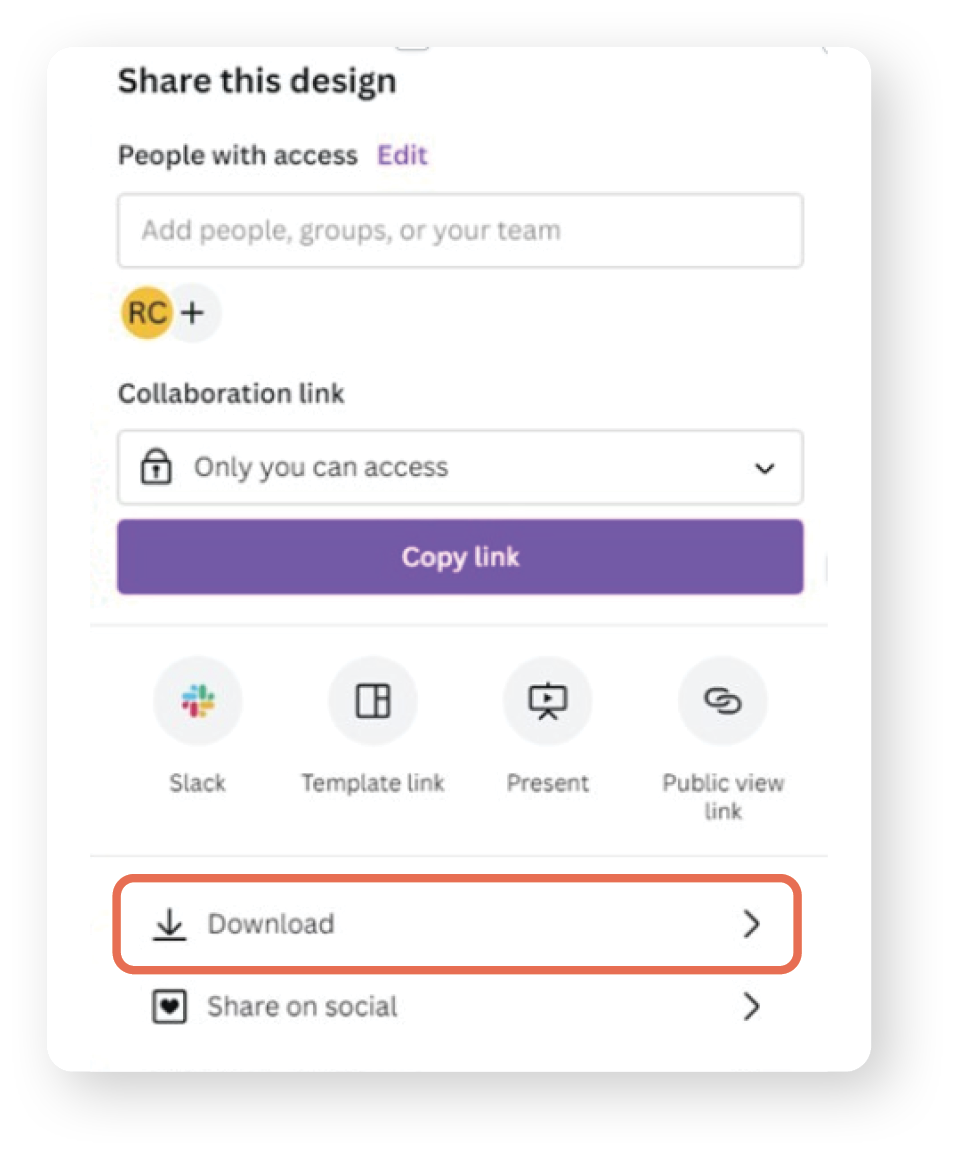Open the Only you can access dropdown
Viewport: 955px width, 1155px height.
click(460, 467)
